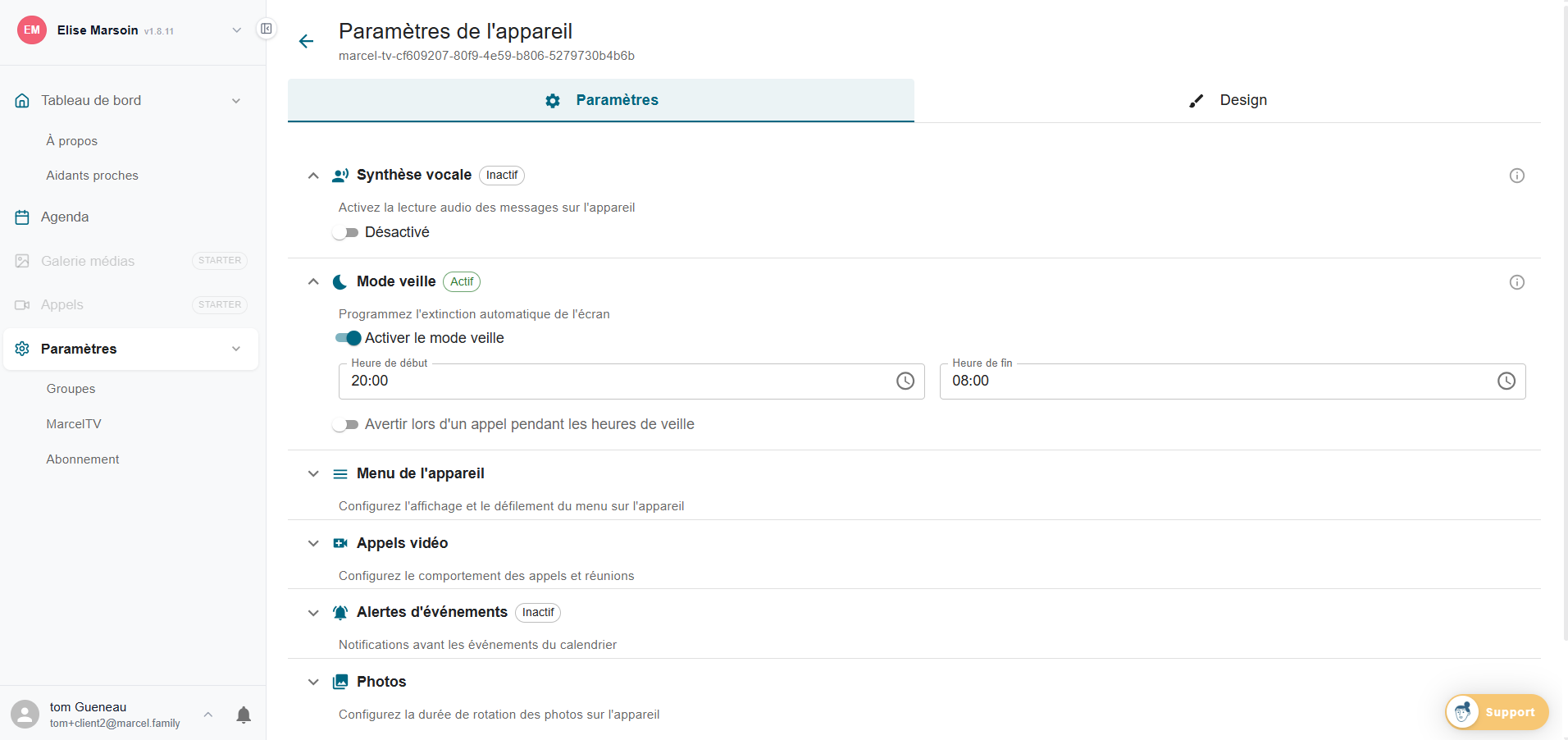Collapse the Mode veille section
Image resolution: width=1568 pixels, height=740 pixels.
[x=313, y=281]
